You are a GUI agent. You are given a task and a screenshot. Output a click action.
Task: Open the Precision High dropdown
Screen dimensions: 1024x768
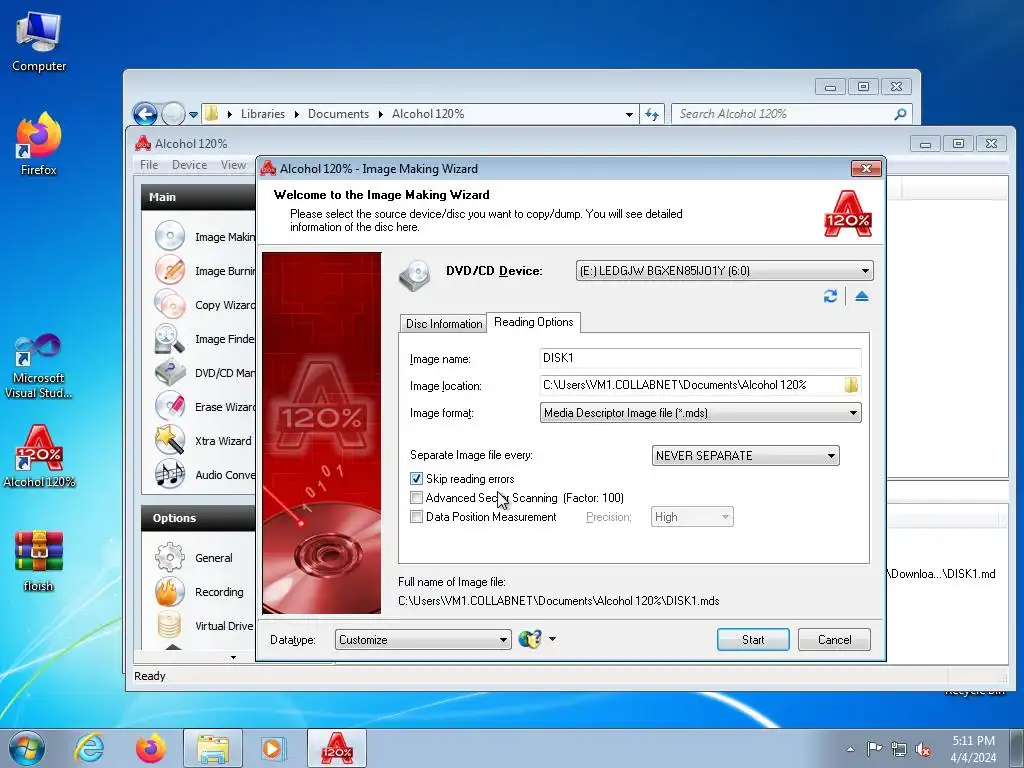[x=692, y=517]
